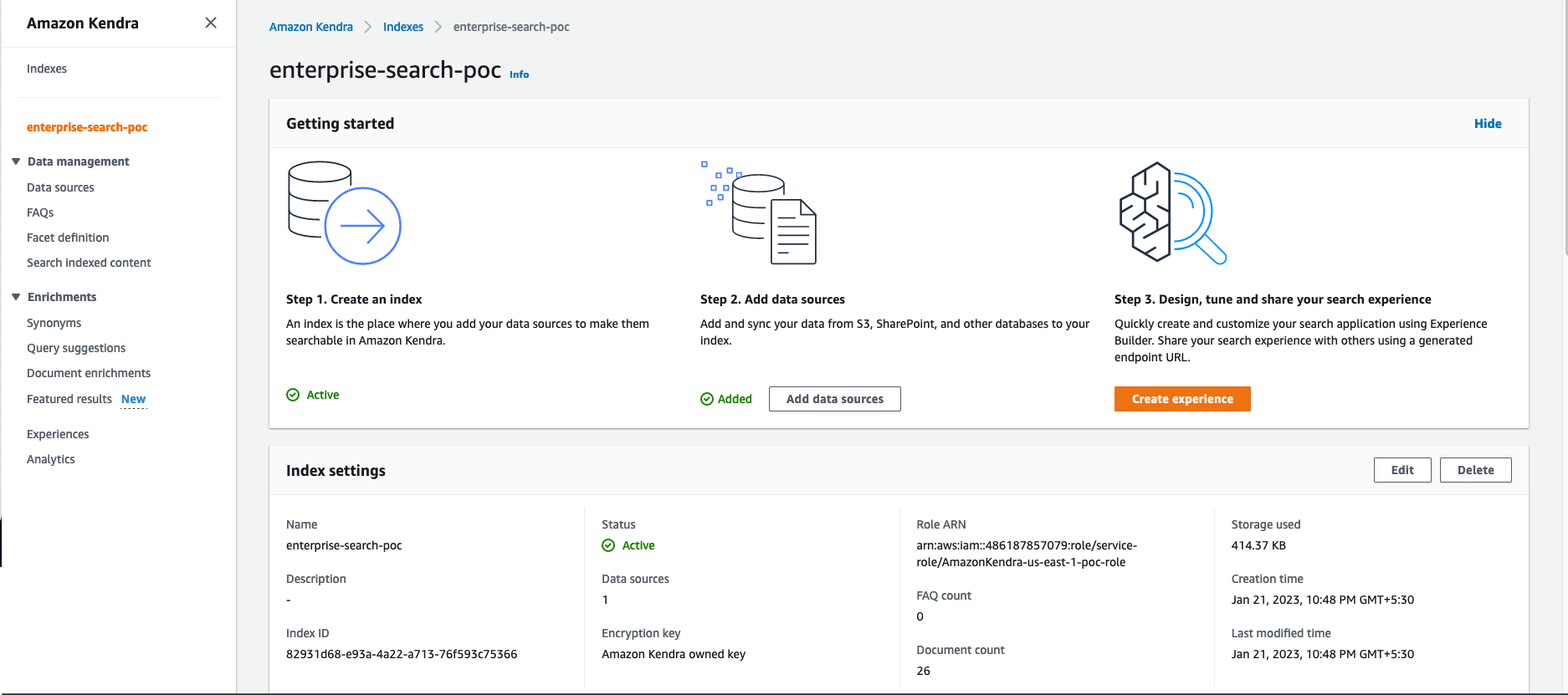
Task: Click the Data sources count value 1
Action: (605, 600)
